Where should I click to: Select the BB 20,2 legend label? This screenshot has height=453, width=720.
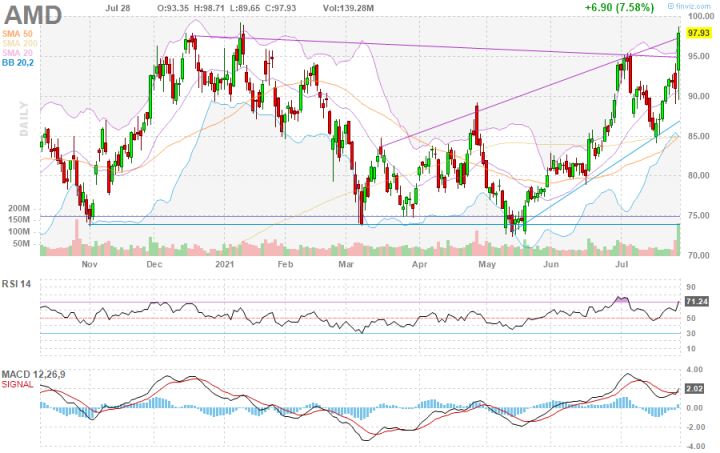18,63
